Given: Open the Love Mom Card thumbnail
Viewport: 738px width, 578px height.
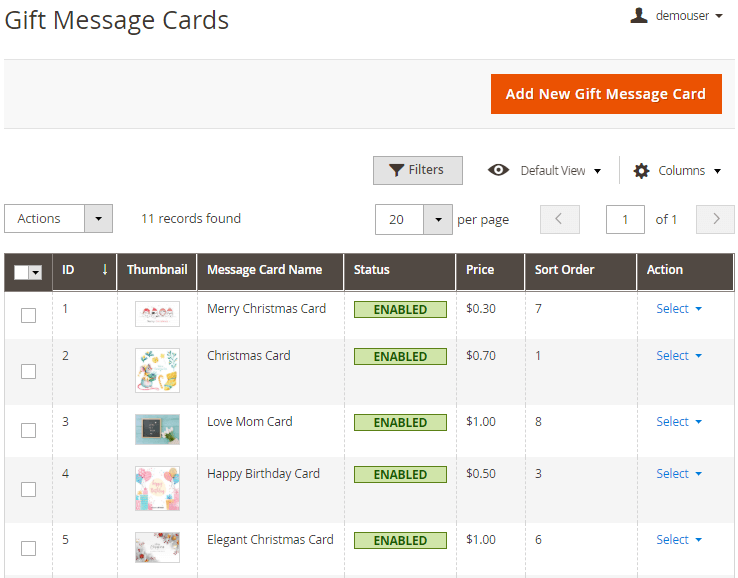Looking at the screenshot, I should [157, 429].
